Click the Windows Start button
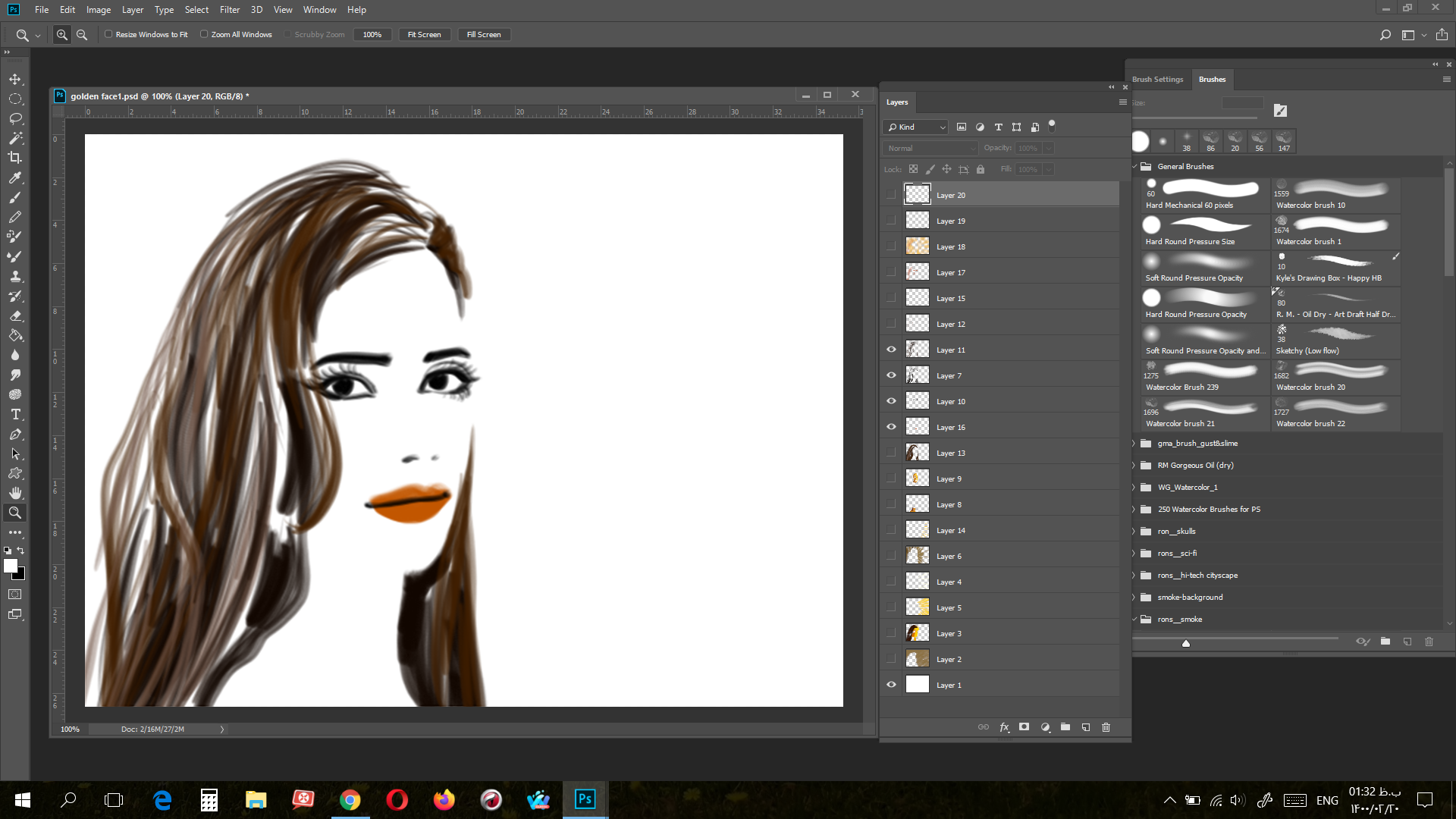The image size is (1456, 819). (x=22, y=799)
